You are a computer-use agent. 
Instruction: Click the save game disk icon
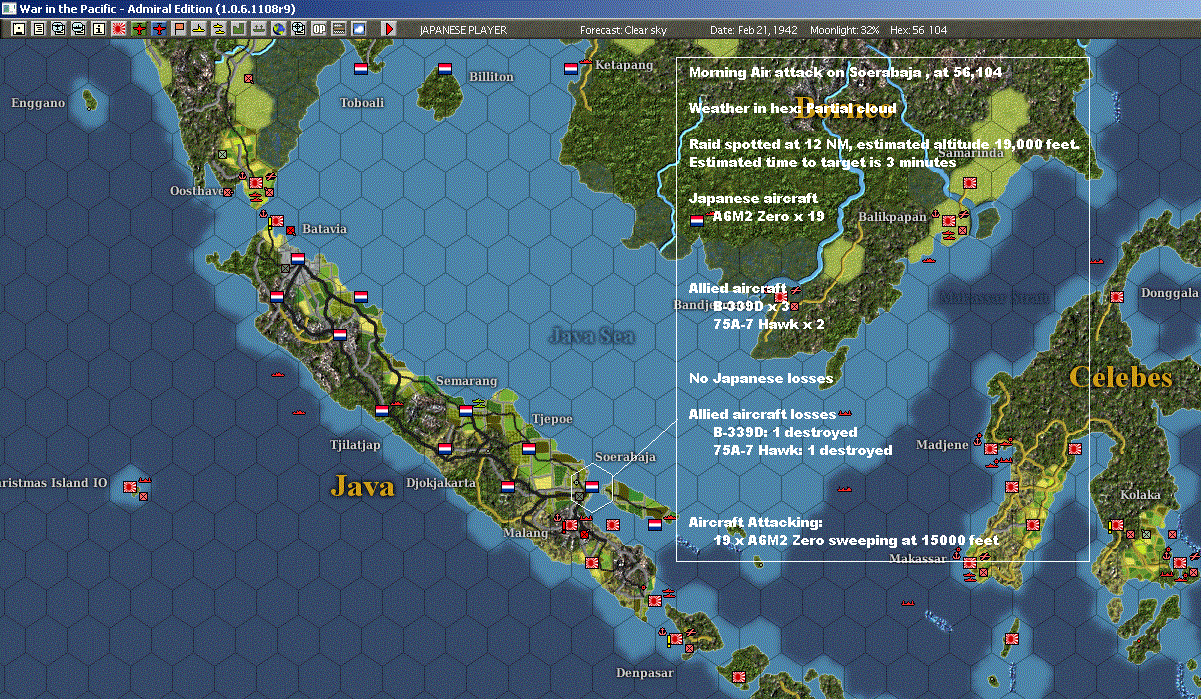click(19, 29)
